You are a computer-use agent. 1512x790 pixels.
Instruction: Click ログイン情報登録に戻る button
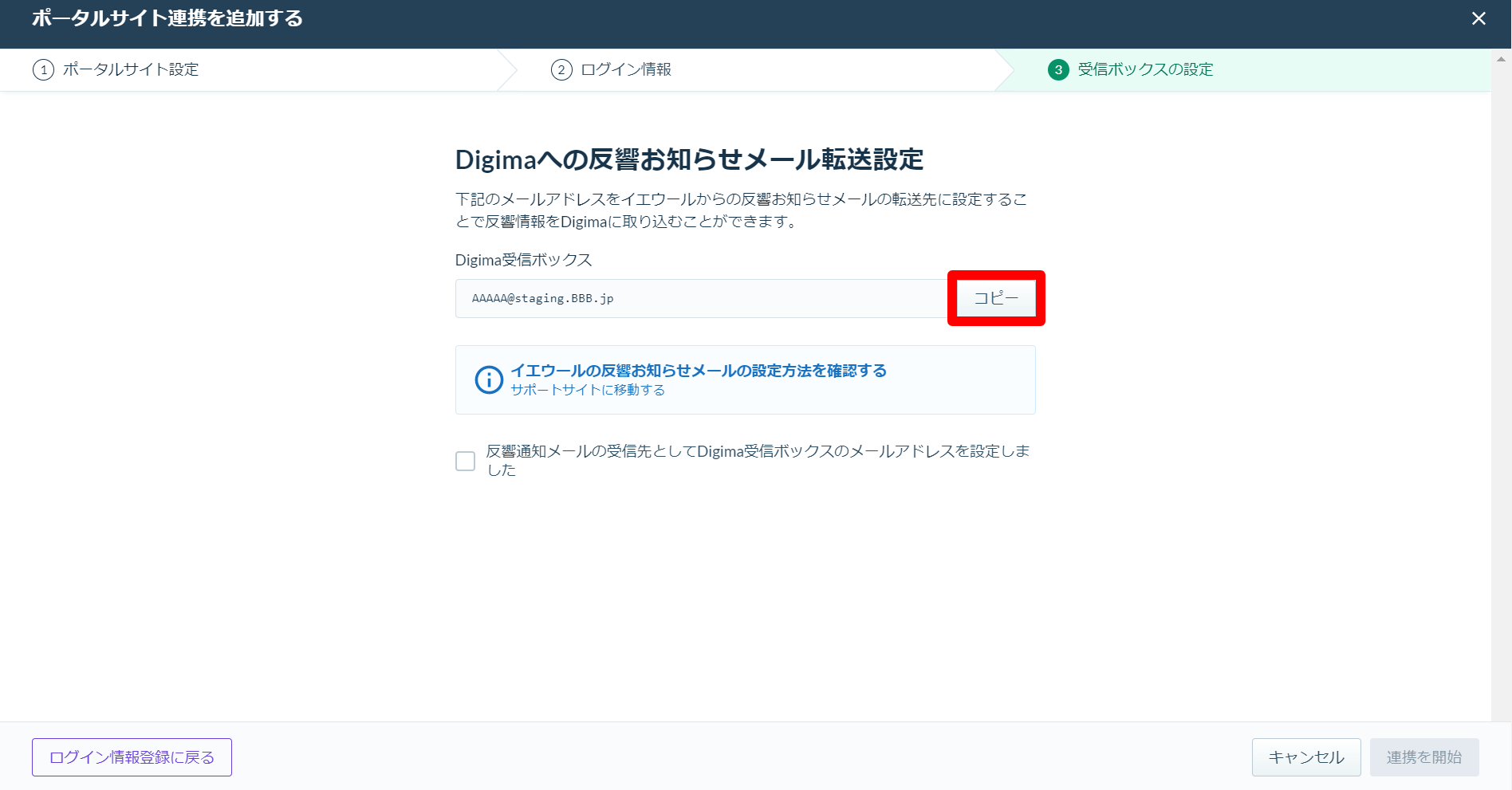coord(132,757)
